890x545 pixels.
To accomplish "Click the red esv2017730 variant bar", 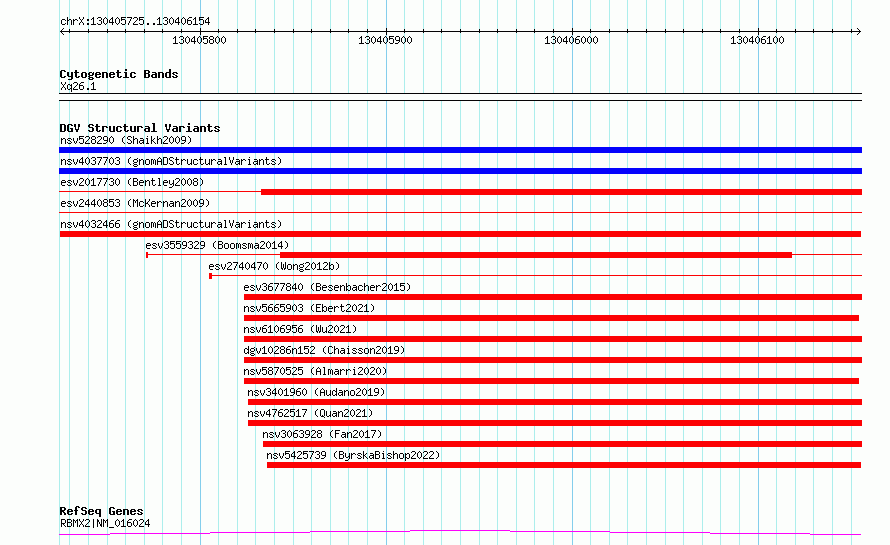I will (x=561, y=192).
